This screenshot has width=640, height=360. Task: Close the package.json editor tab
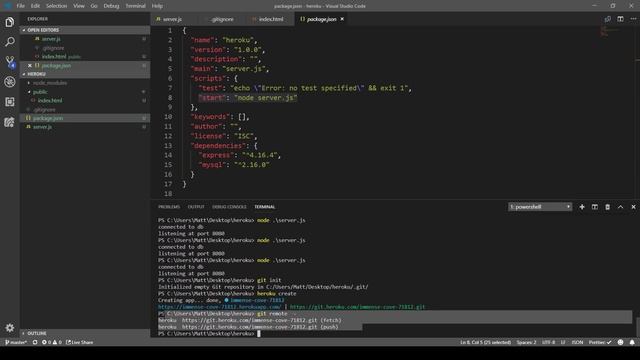(342, 19)
